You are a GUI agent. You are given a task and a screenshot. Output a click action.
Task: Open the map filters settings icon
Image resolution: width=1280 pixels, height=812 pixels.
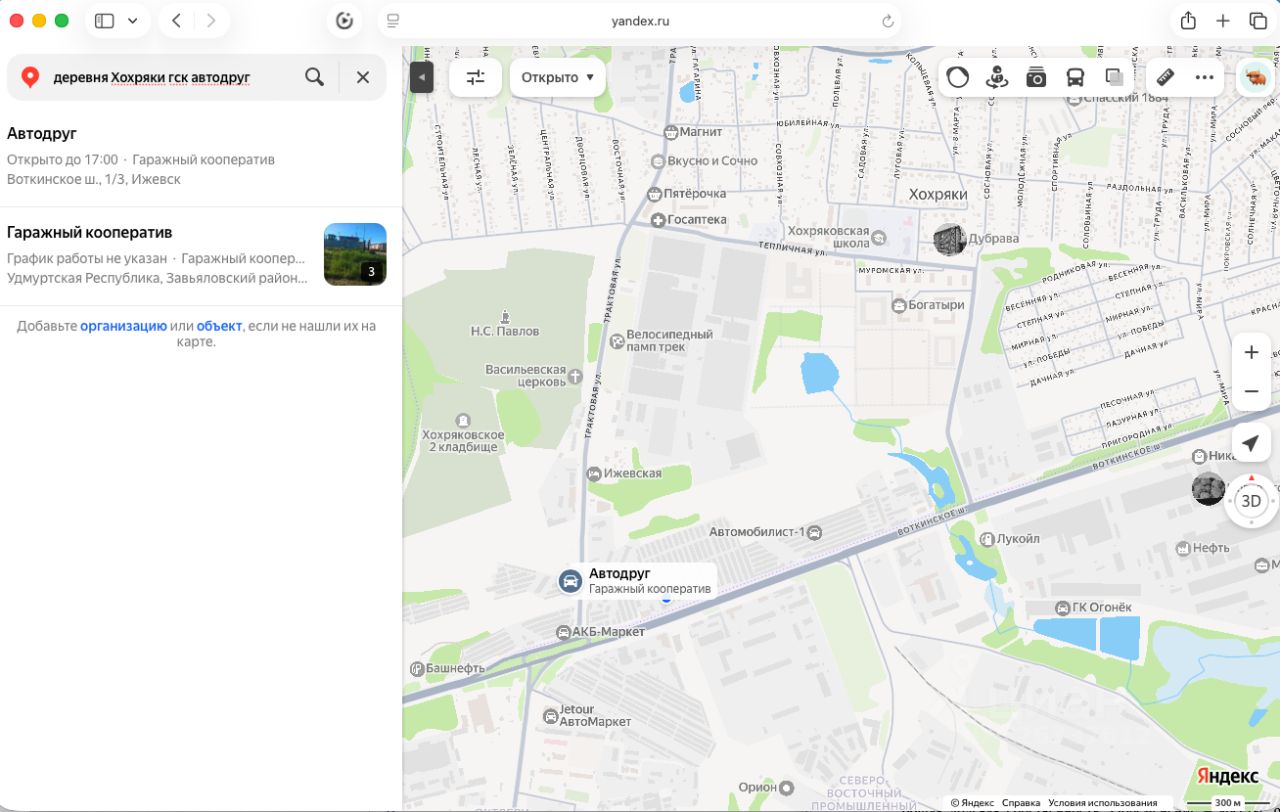475,77
